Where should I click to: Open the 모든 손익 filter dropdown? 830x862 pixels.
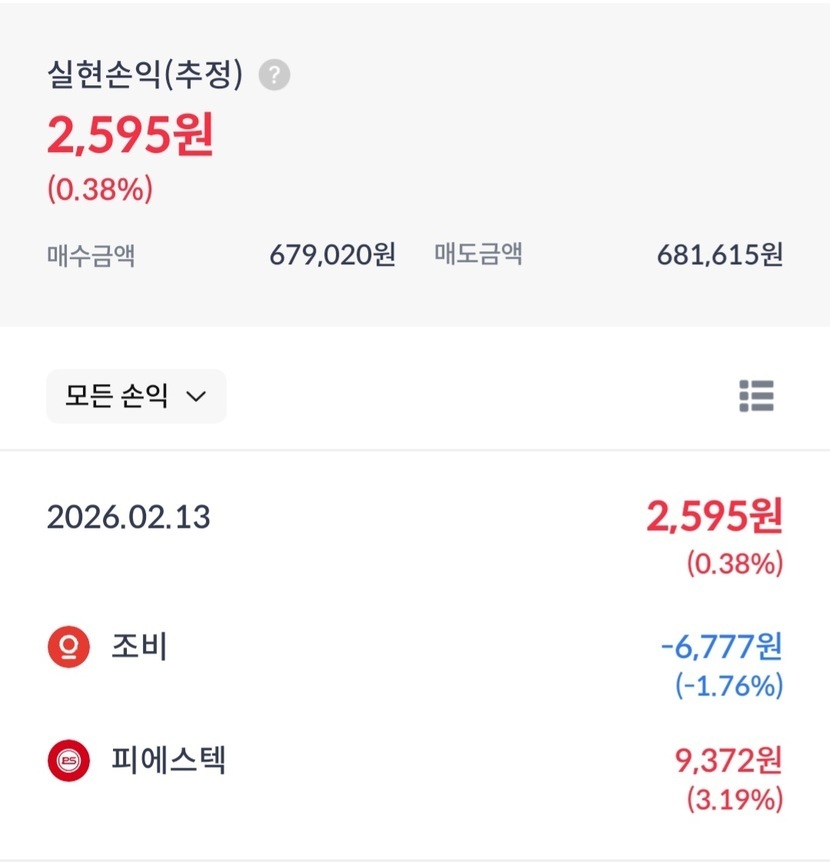point(136,396)
